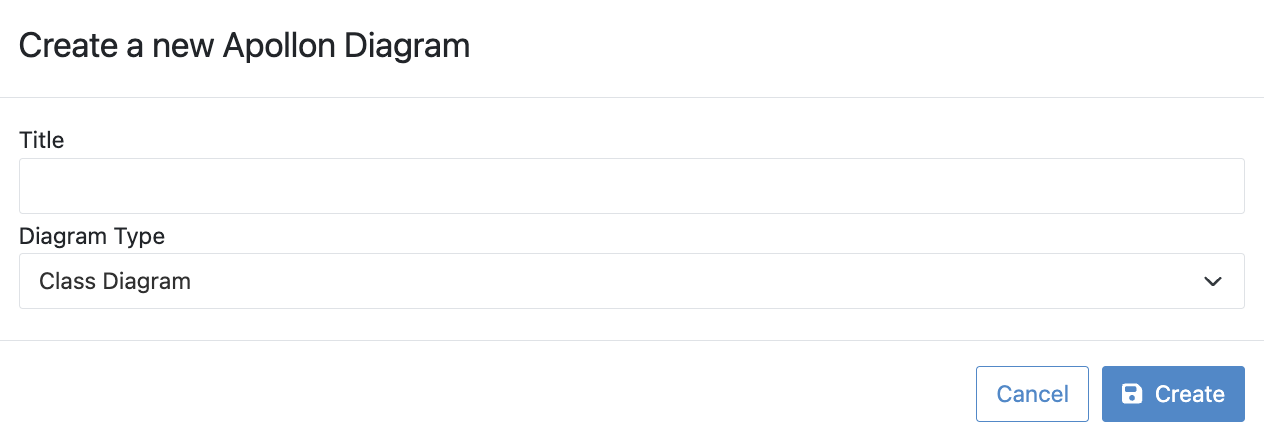Screen dimensions: 1264x438
Task: Click the Cancel button
Action: tap(1032, 394)
